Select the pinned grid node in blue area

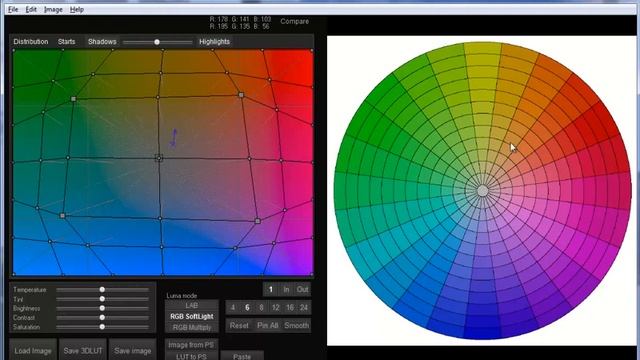point(62,215)
